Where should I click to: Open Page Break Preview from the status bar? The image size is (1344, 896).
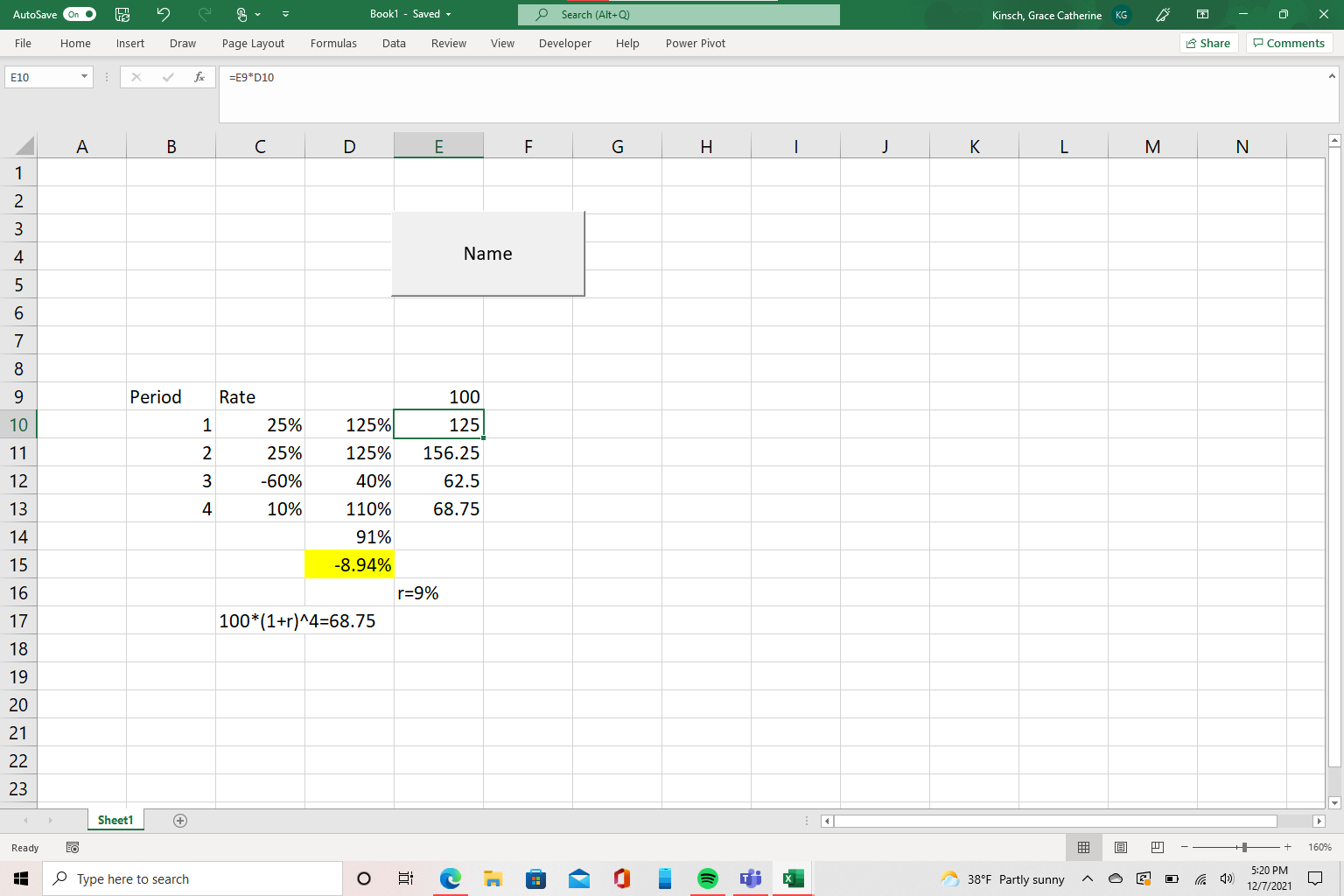pyautogui.click(x=1157, y=847)
